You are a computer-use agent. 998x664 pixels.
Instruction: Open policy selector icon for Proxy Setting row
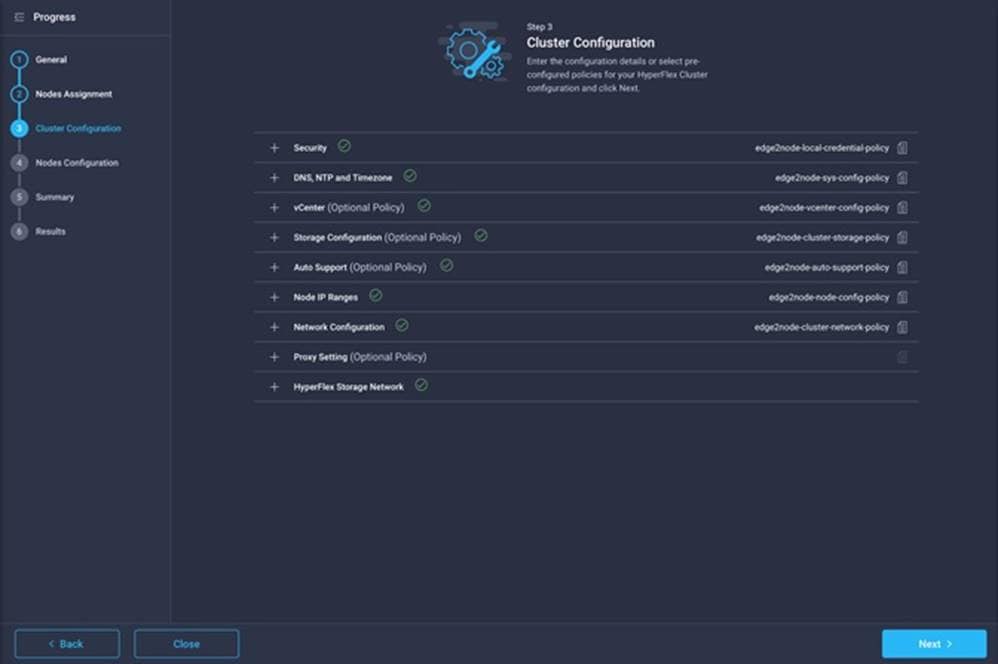point(902,357)
